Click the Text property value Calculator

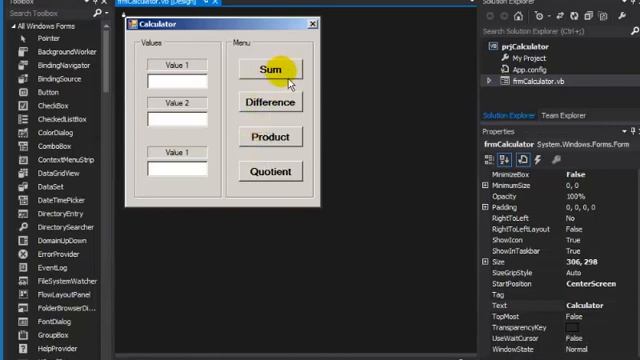(584, 305)
